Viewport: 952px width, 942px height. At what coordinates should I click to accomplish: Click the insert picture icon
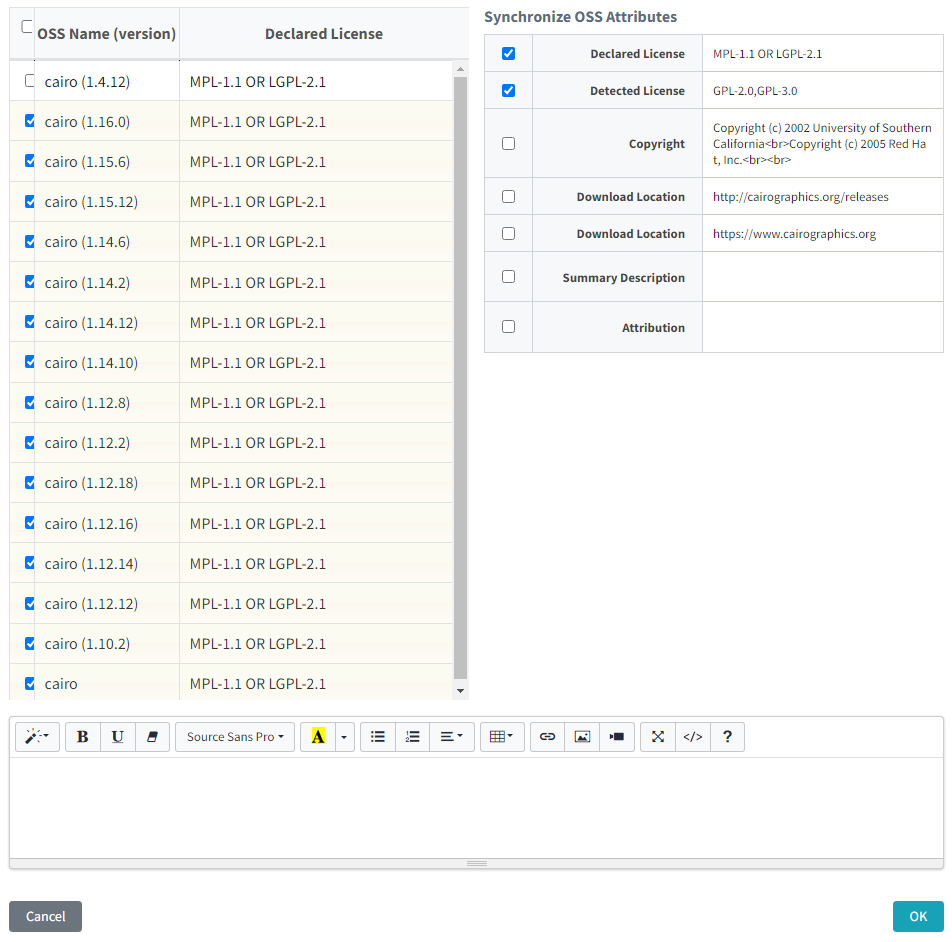[582, 736]
